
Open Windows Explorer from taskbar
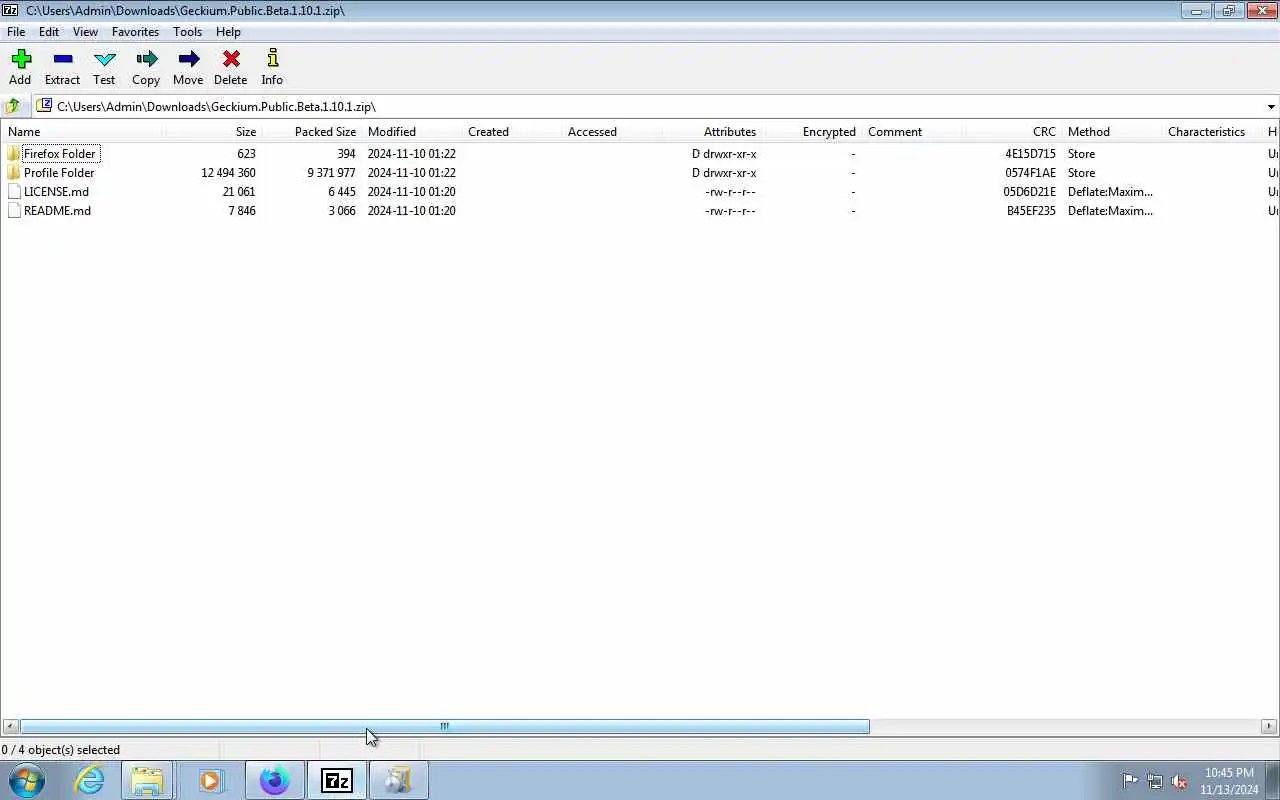(x=147, y=780)
